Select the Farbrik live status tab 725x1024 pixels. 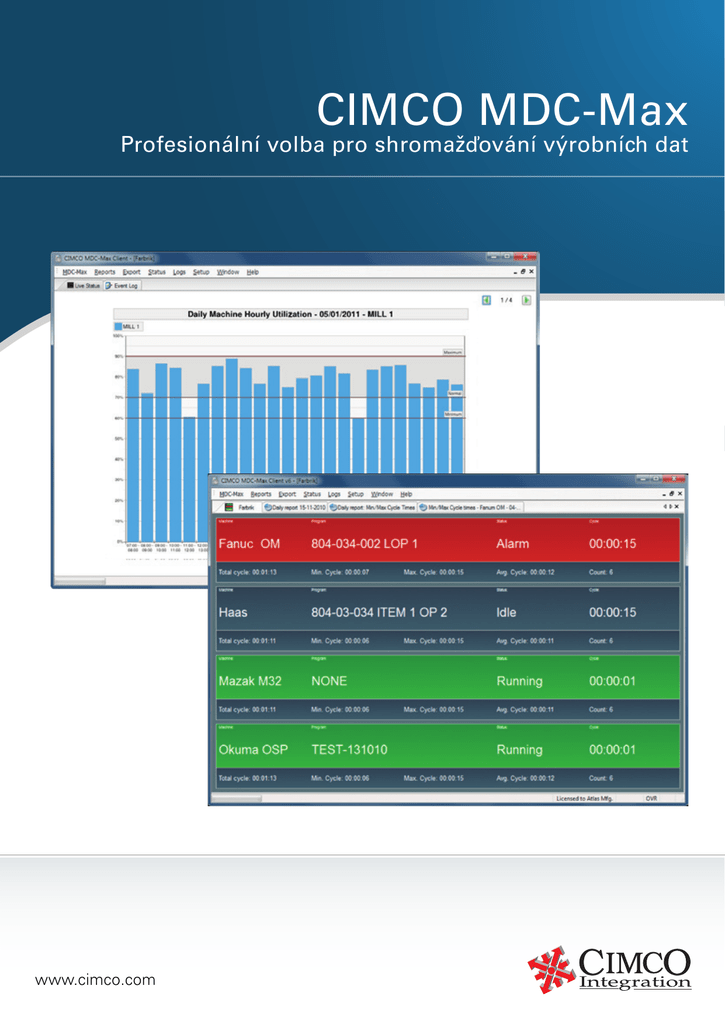[x=240, y=507]
